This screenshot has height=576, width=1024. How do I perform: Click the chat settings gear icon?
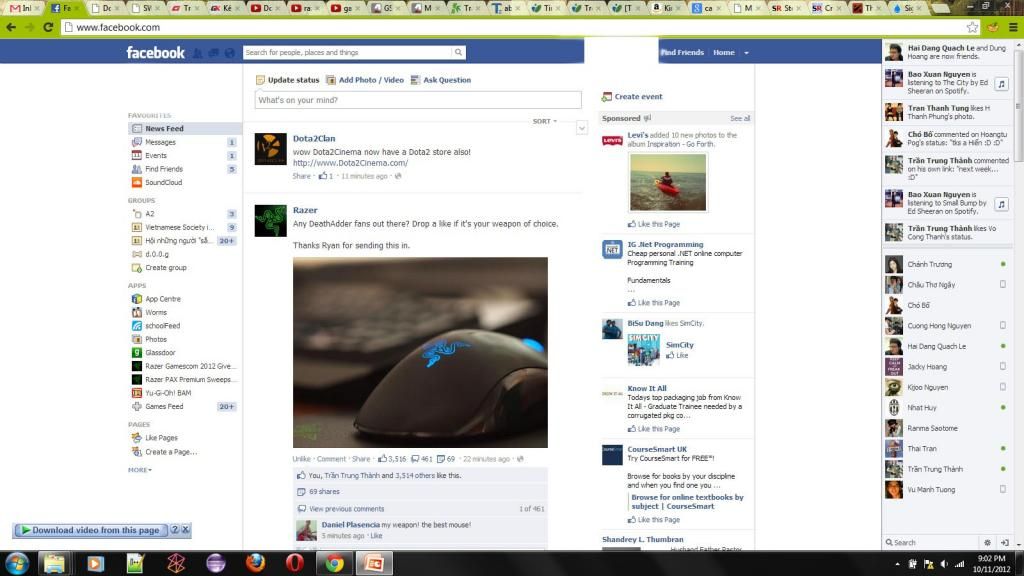click(988, 542)
